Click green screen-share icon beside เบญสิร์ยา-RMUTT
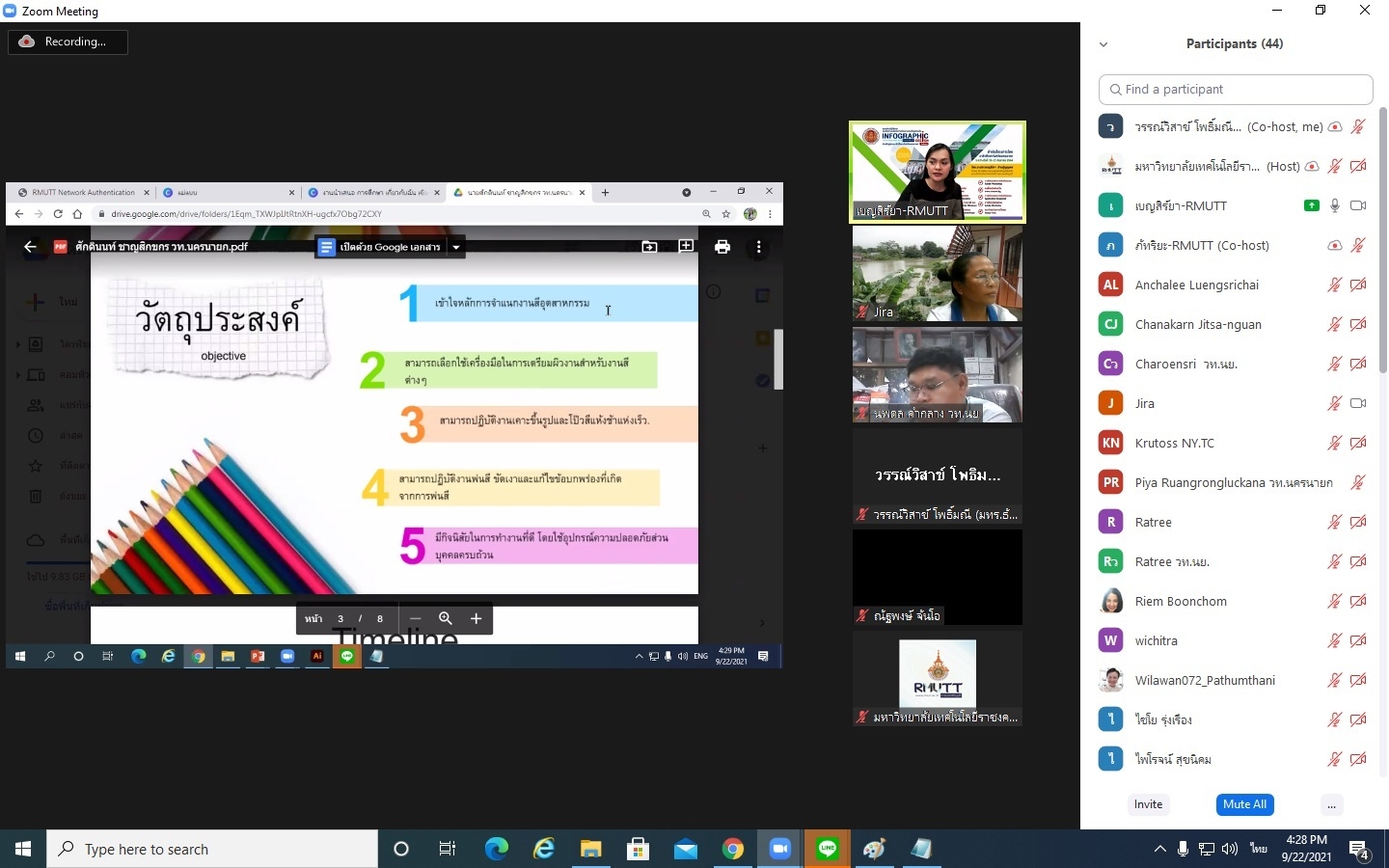 [x=1312, y=205]
